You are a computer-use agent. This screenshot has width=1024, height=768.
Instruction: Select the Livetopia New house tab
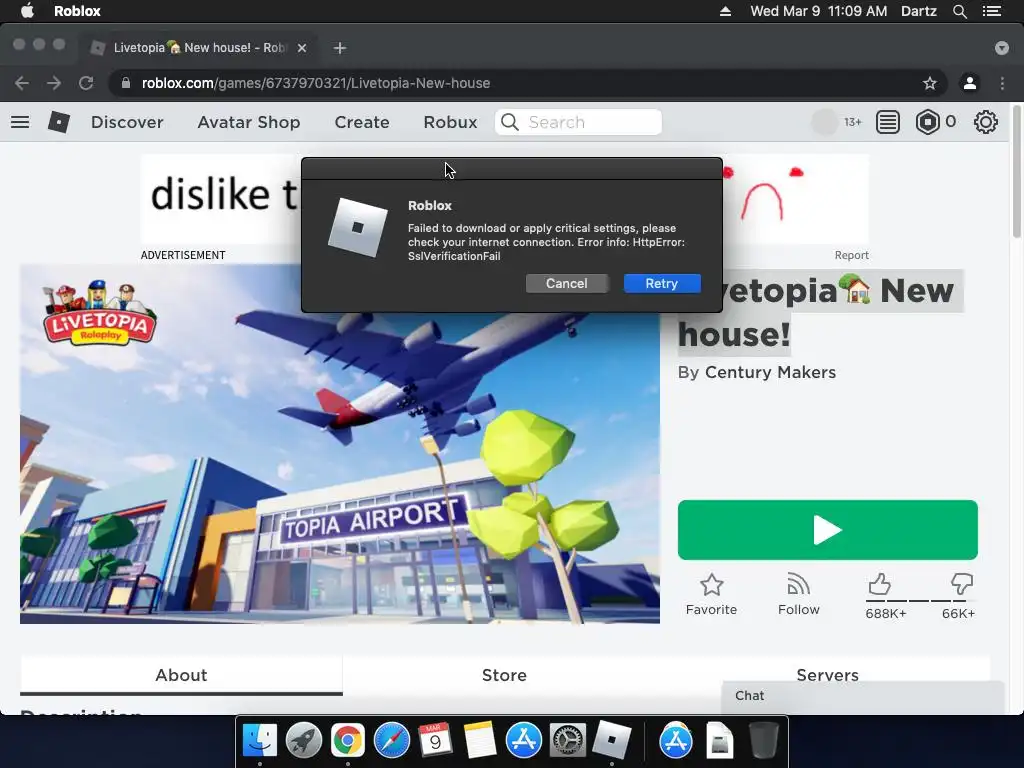click(x=200, y=48)
